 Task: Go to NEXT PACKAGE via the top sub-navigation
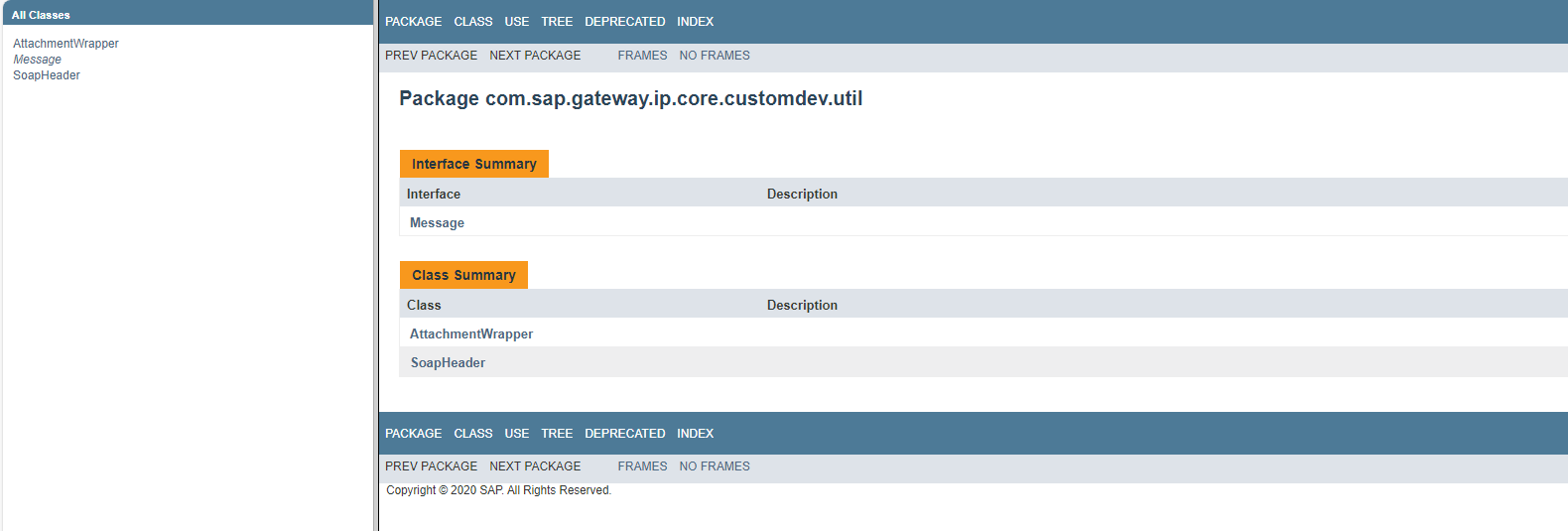(535, 56)
